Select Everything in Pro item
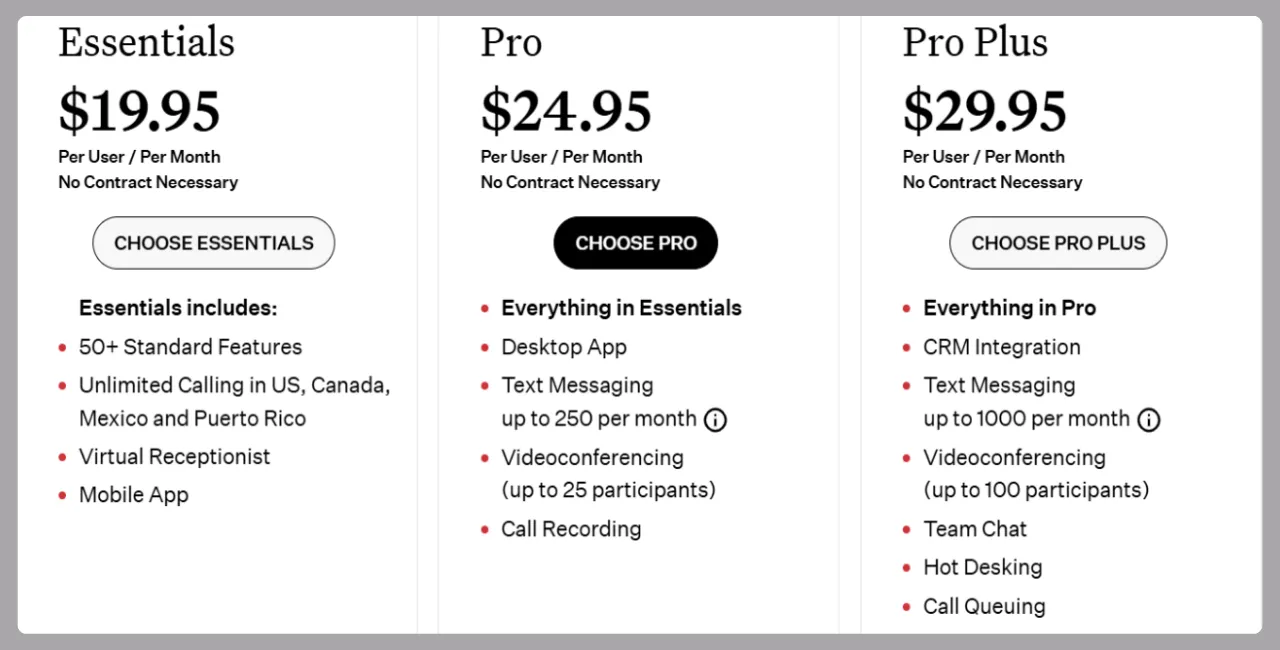Image resolution: width=1280 pixels, height=650 pixels. [x=1009, y=308]
